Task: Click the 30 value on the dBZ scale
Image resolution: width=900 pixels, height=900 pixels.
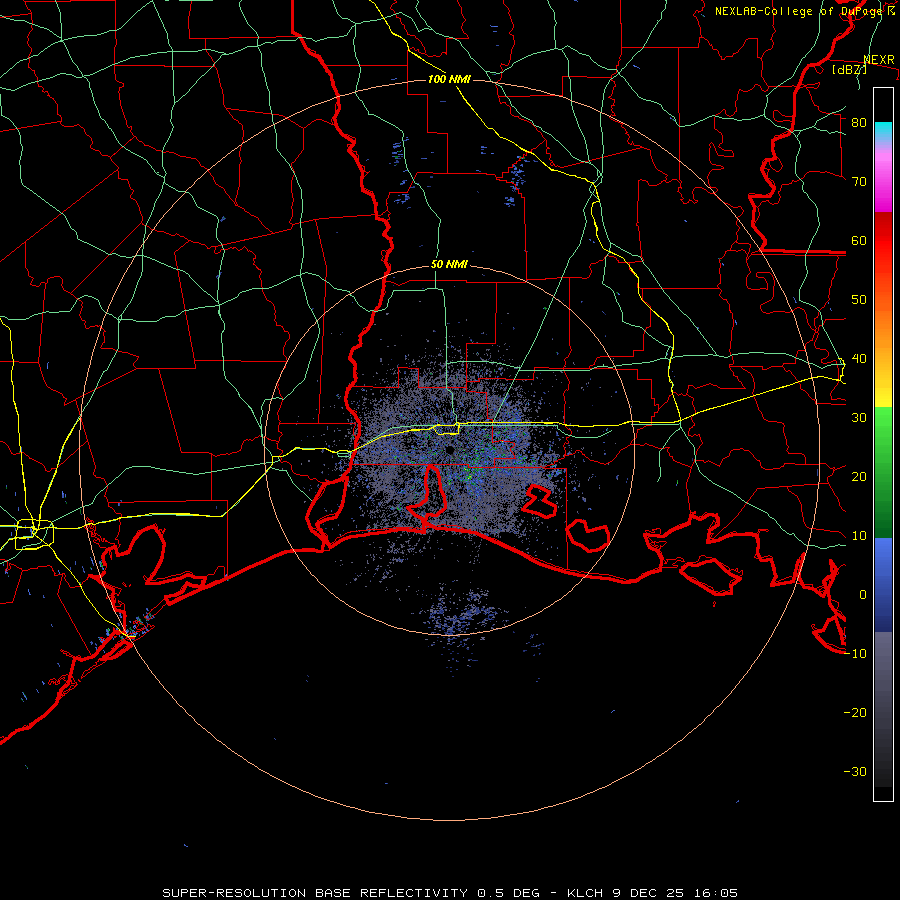Action: tap(859, 418)
